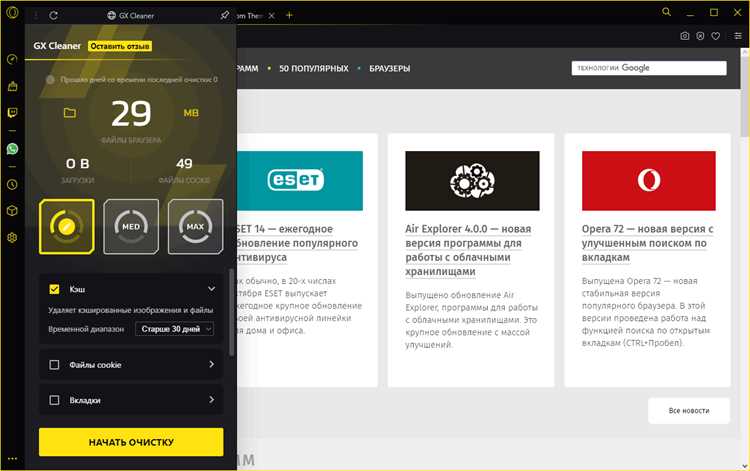
Task: Expand the Файлы cookie section arrow
Action: coord(211,364)
